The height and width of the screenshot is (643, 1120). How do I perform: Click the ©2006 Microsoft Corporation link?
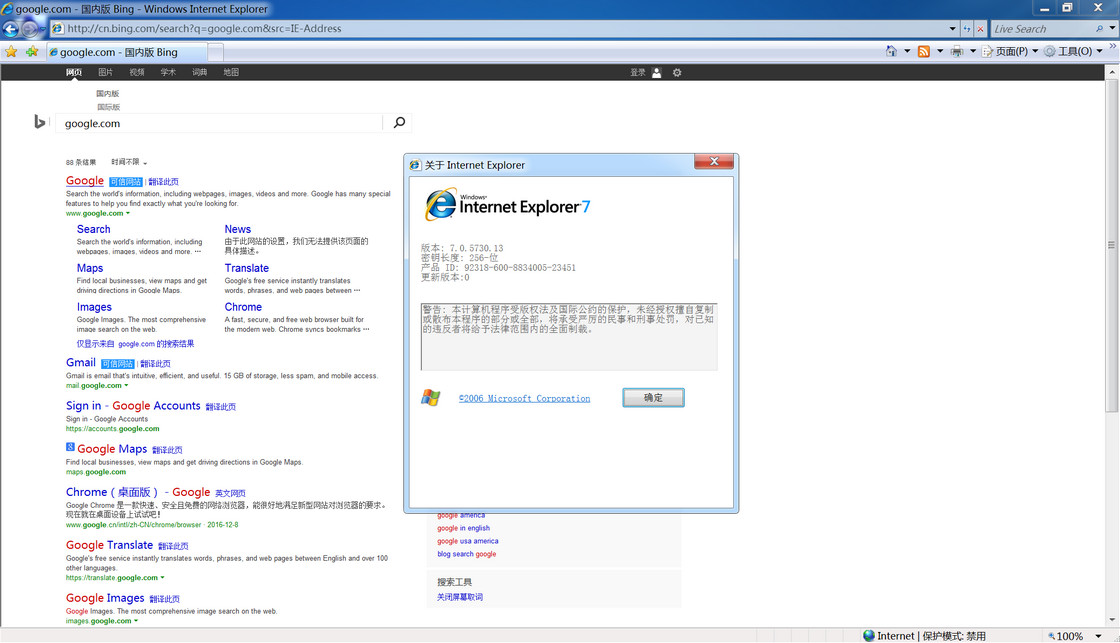coord(524,398)
